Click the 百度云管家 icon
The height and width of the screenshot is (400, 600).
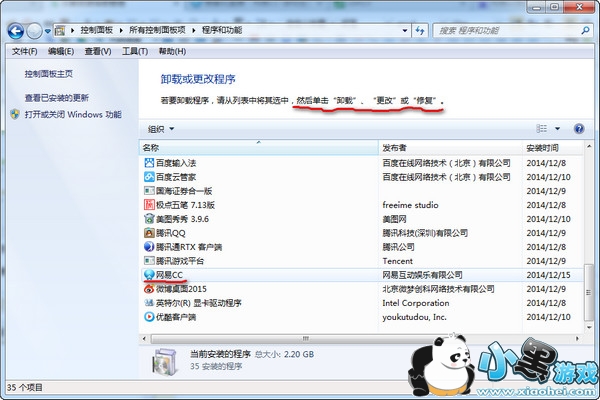click(149, 177)
